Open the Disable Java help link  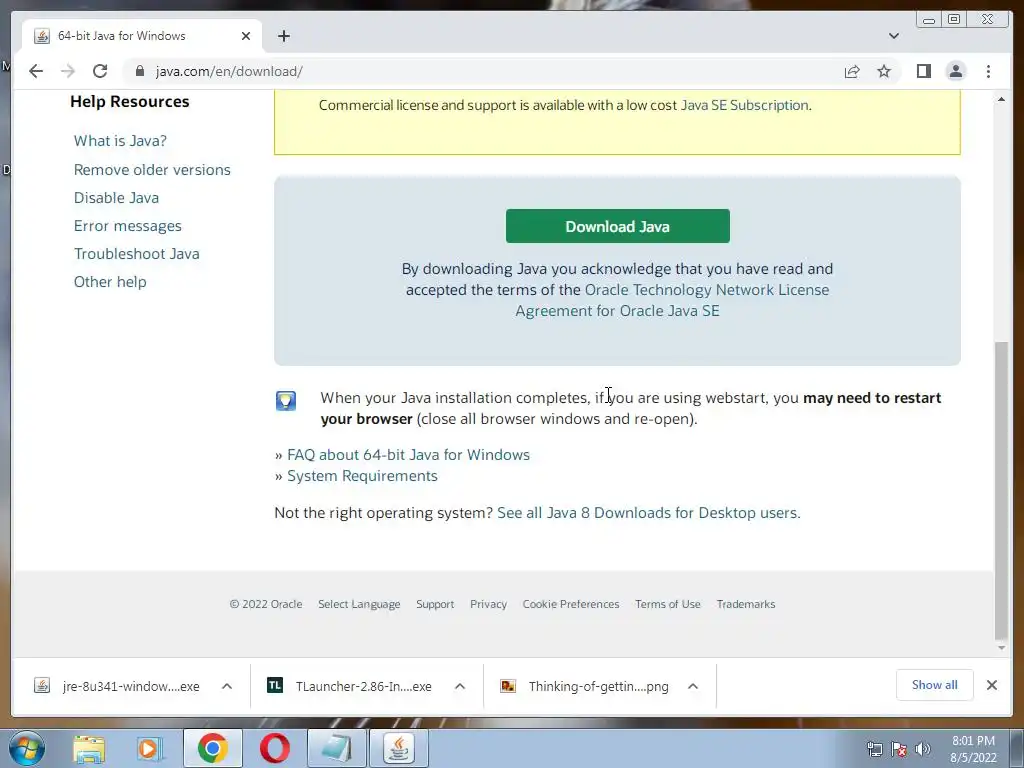116,197
